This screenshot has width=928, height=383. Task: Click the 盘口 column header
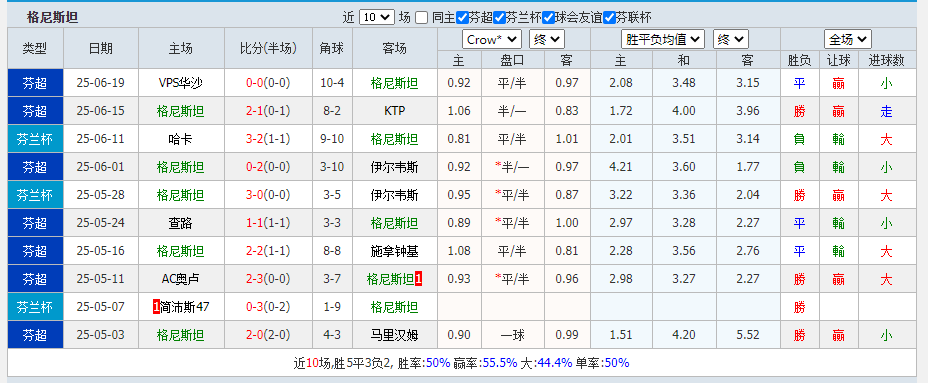coord(513,60)
